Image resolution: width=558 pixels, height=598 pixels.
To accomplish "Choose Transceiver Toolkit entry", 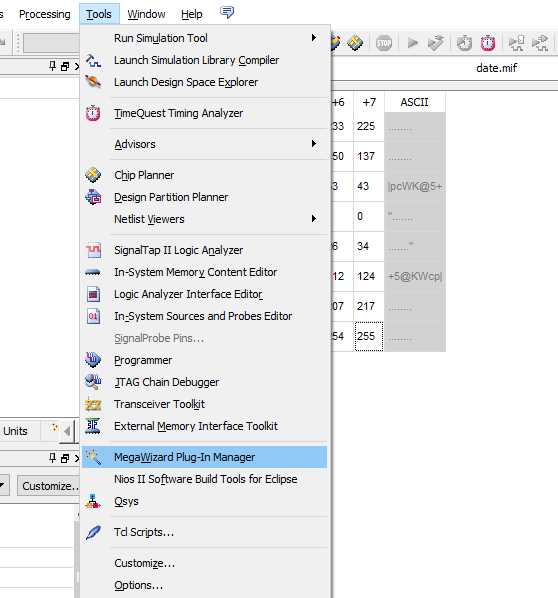I will (x=204, y=404).
